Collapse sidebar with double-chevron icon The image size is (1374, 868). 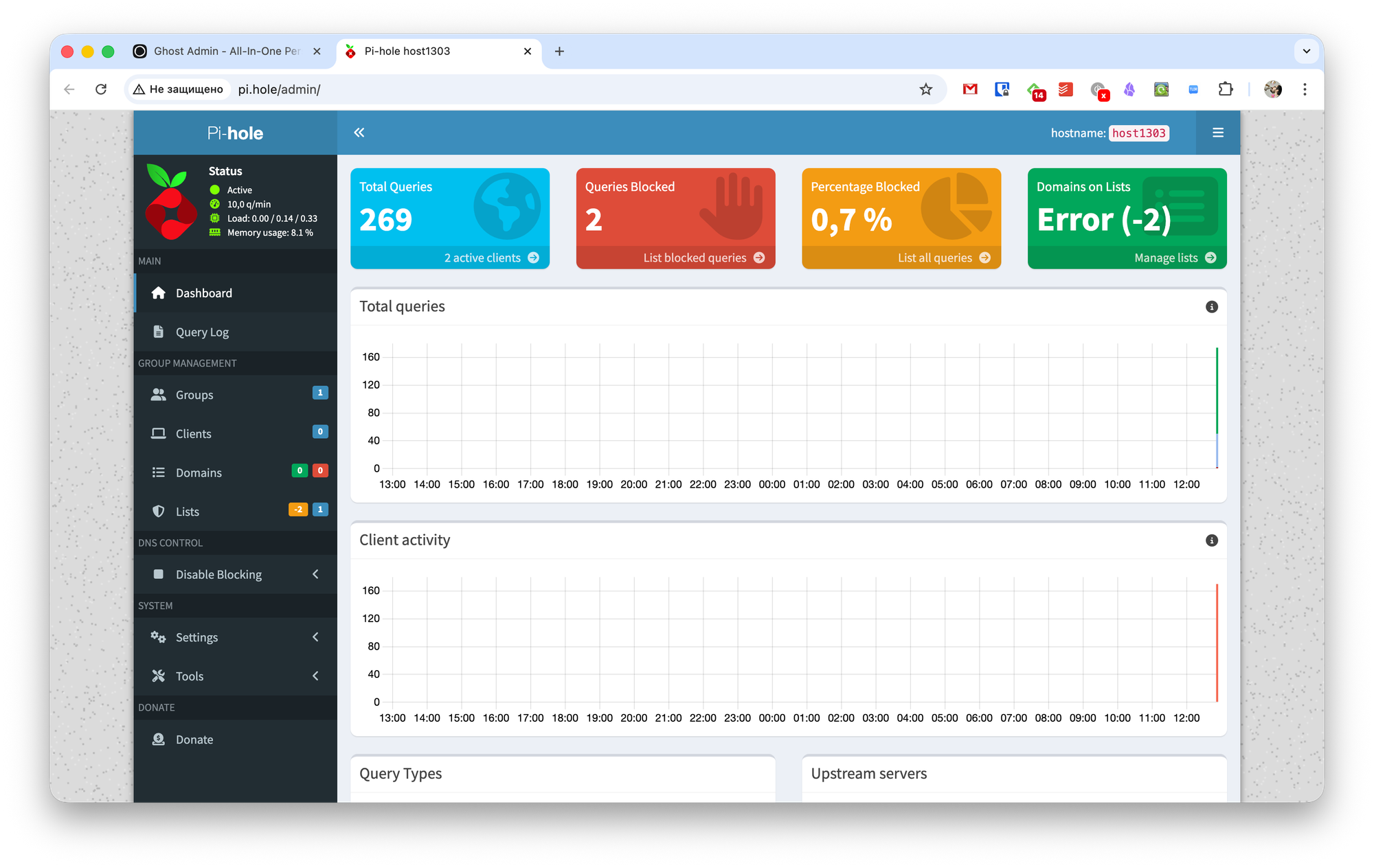point(359,133)
